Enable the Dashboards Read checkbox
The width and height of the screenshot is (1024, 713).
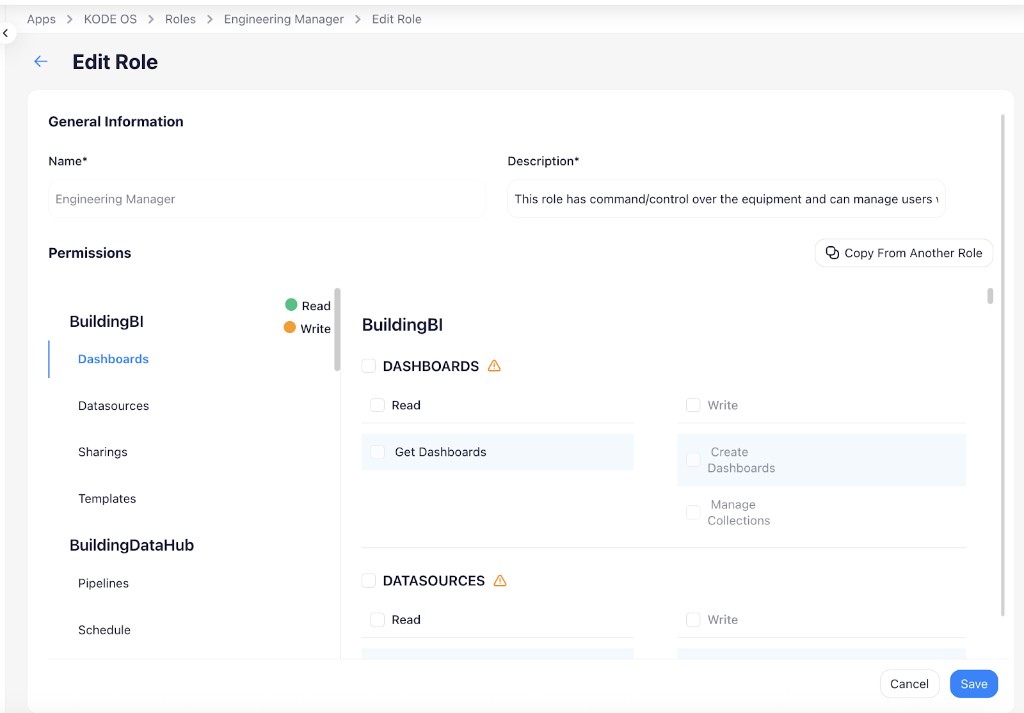(x=377, y=405)
